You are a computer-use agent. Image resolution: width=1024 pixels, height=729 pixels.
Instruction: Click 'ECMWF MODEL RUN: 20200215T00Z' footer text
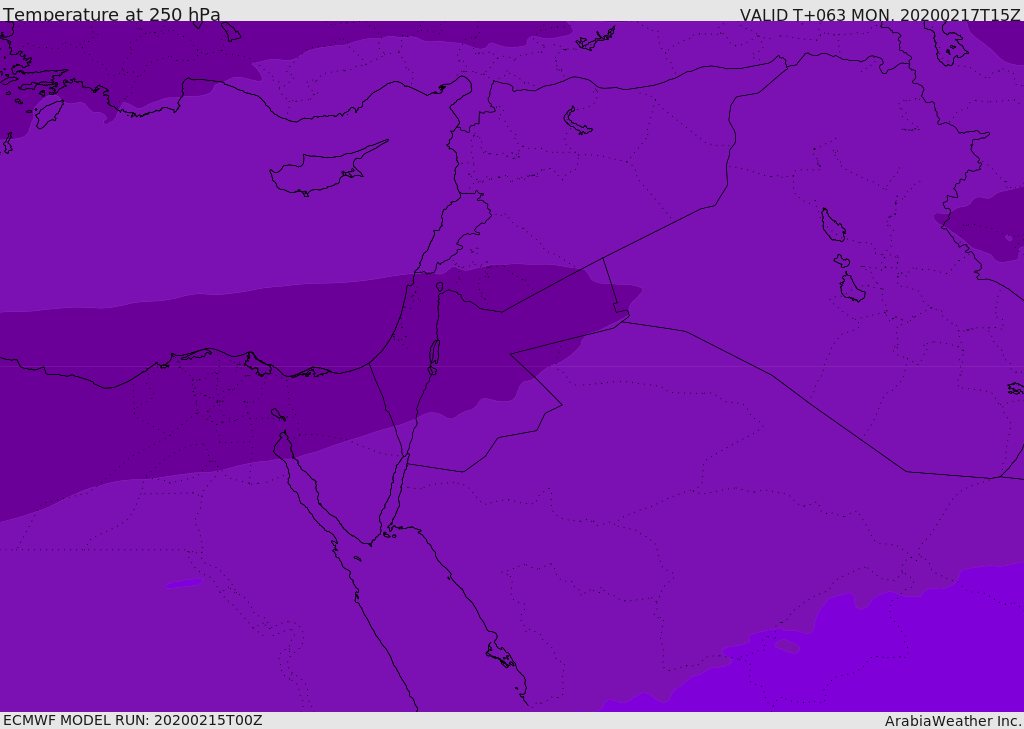(133, 720)
